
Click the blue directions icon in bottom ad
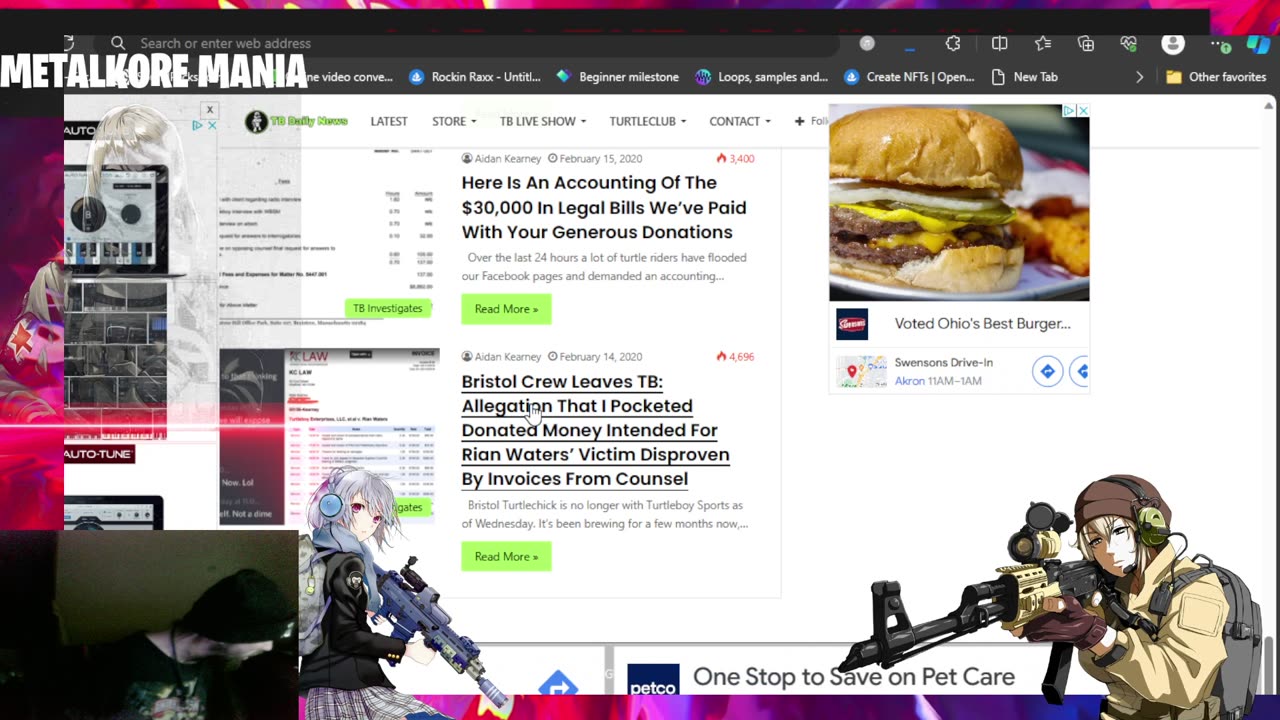tap(558, 685)
